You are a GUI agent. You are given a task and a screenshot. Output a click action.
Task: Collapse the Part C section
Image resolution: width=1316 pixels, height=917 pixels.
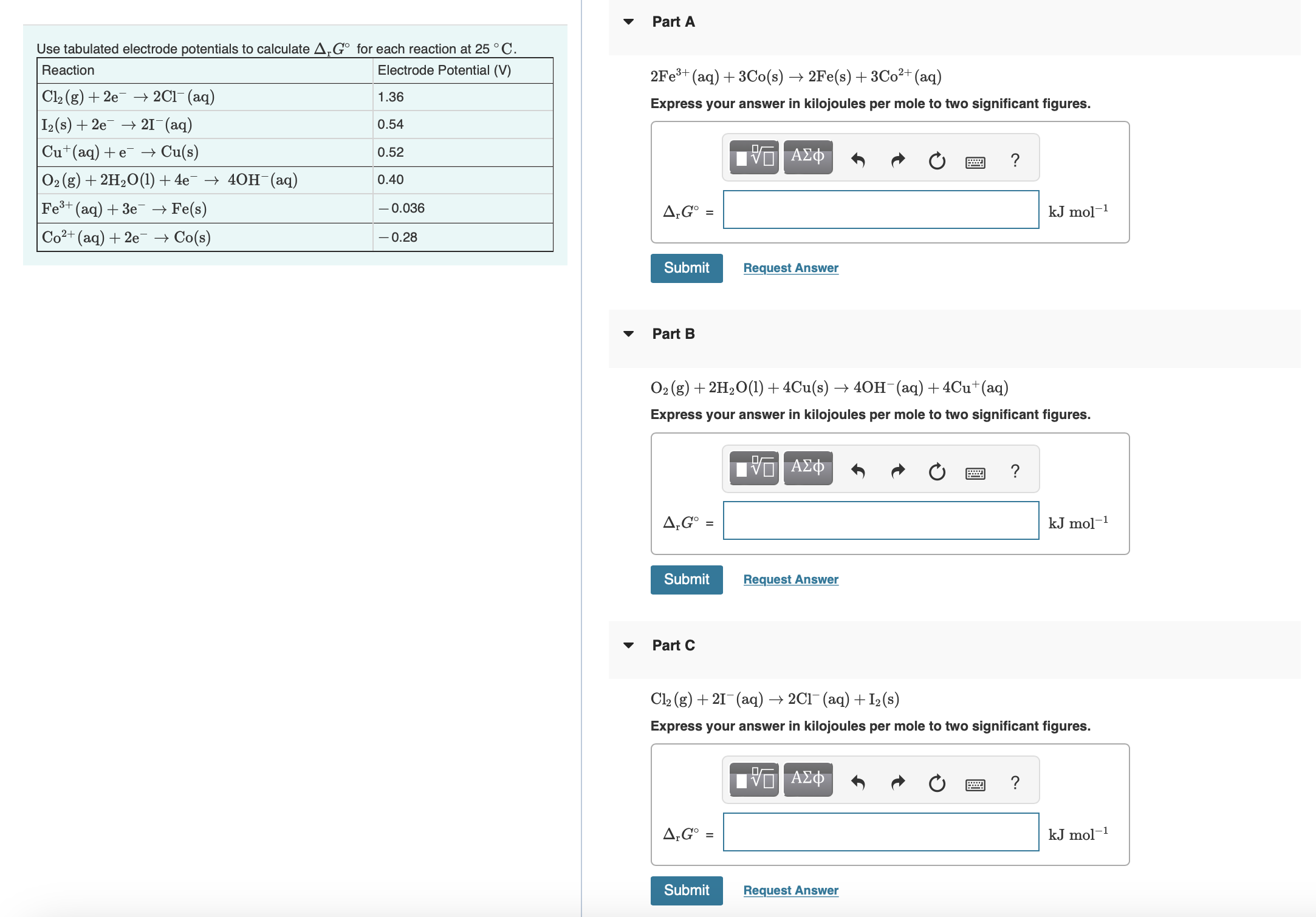coord(629,646)
